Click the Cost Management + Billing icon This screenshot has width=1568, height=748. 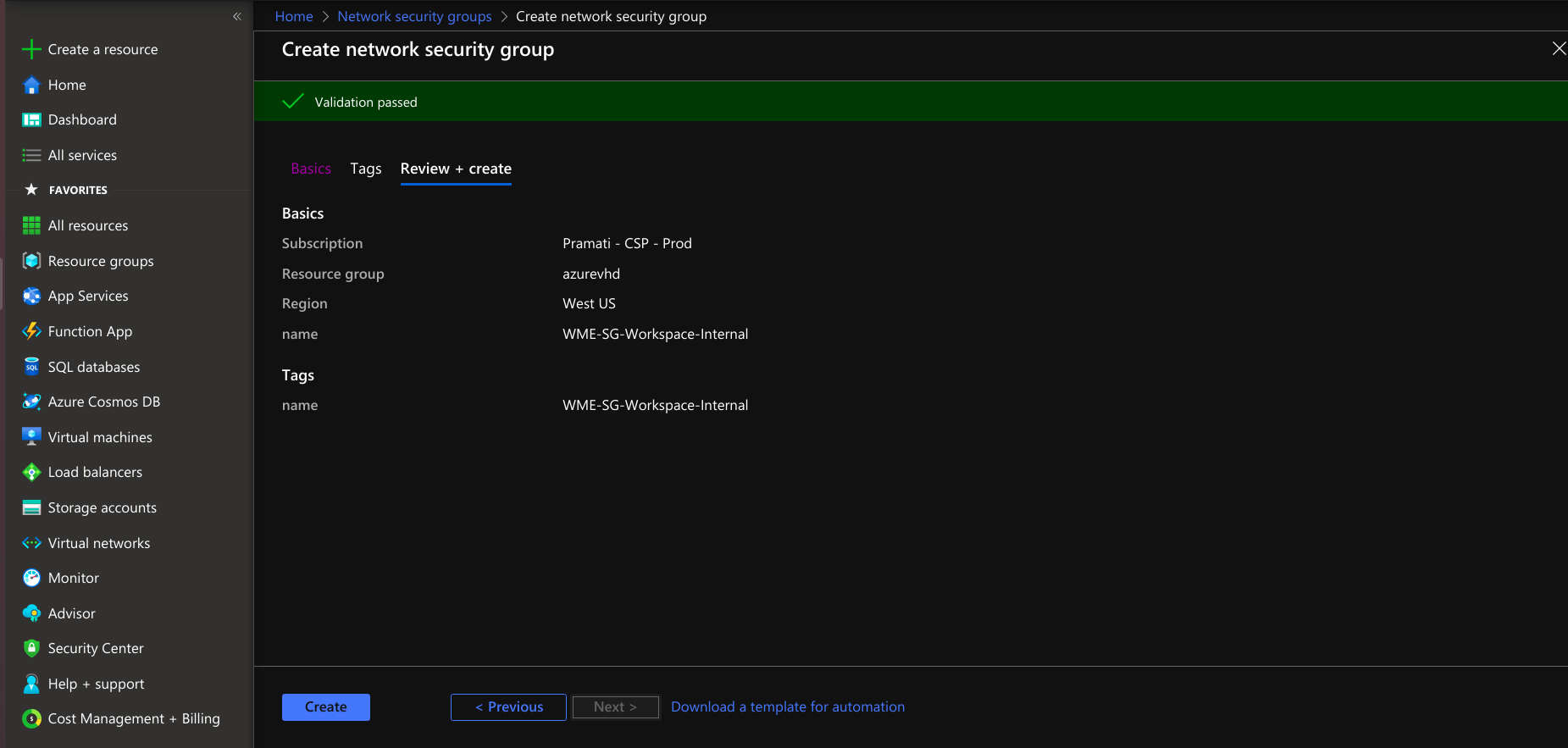(x=31, y=719)
